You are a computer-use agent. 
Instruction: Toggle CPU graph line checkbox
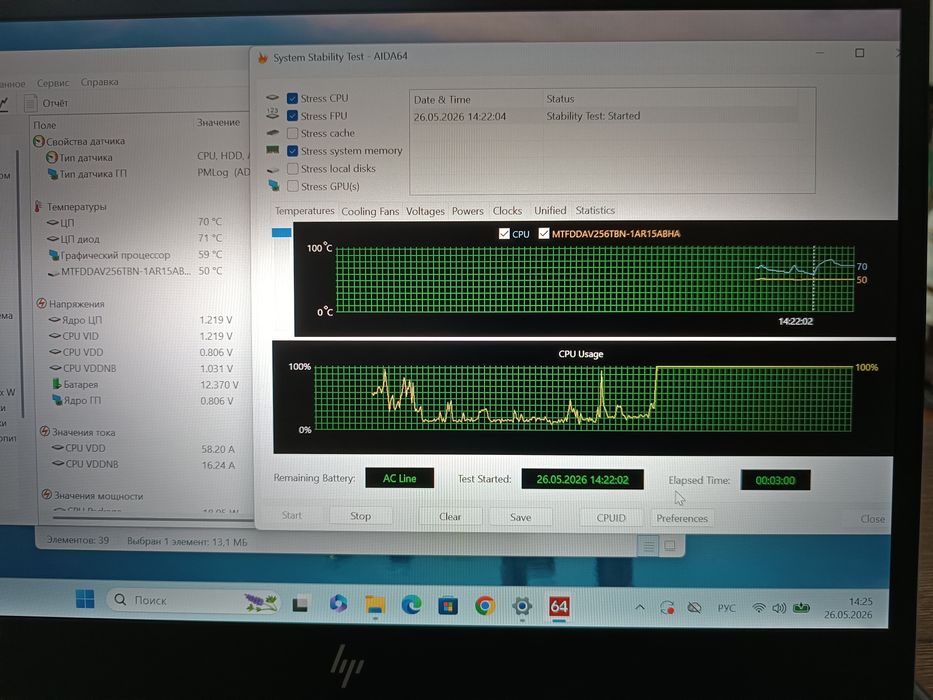[x=504, y=233]
